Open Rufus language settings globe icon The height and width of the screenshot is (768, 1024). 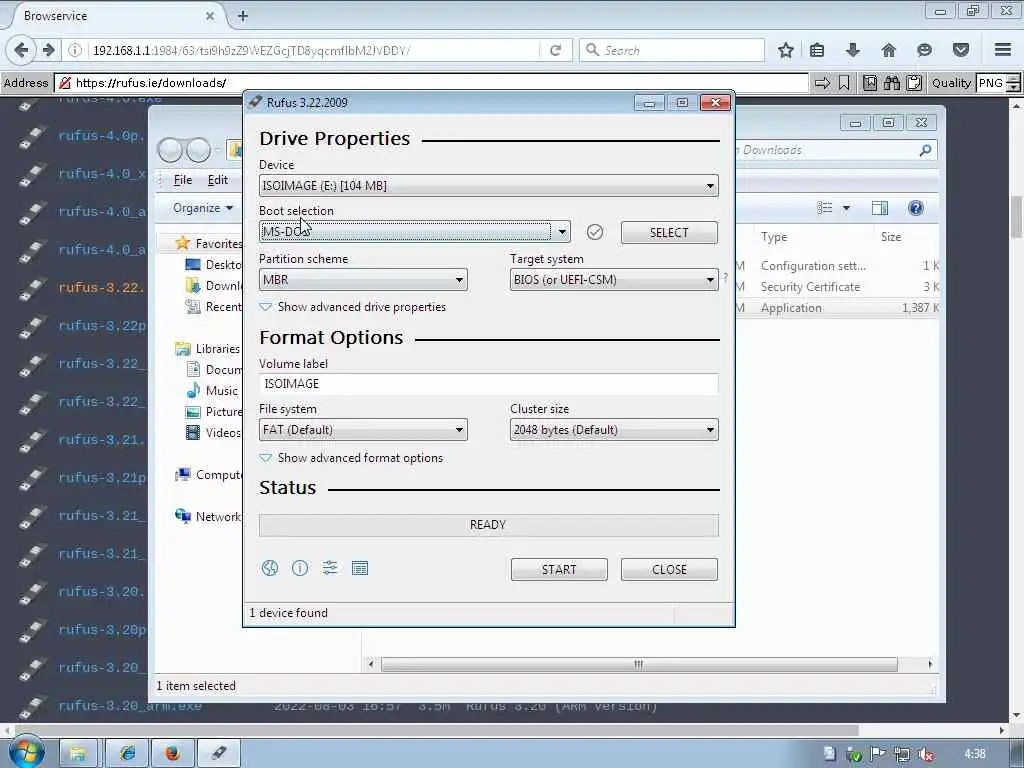270,568
